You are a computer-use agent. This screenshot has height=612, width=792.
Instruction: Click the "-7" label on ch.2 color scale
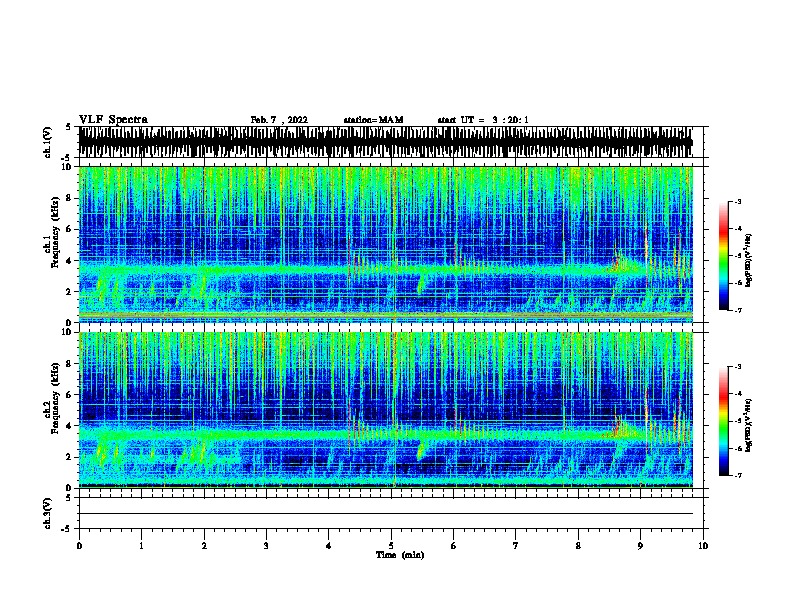coord(738,475)
